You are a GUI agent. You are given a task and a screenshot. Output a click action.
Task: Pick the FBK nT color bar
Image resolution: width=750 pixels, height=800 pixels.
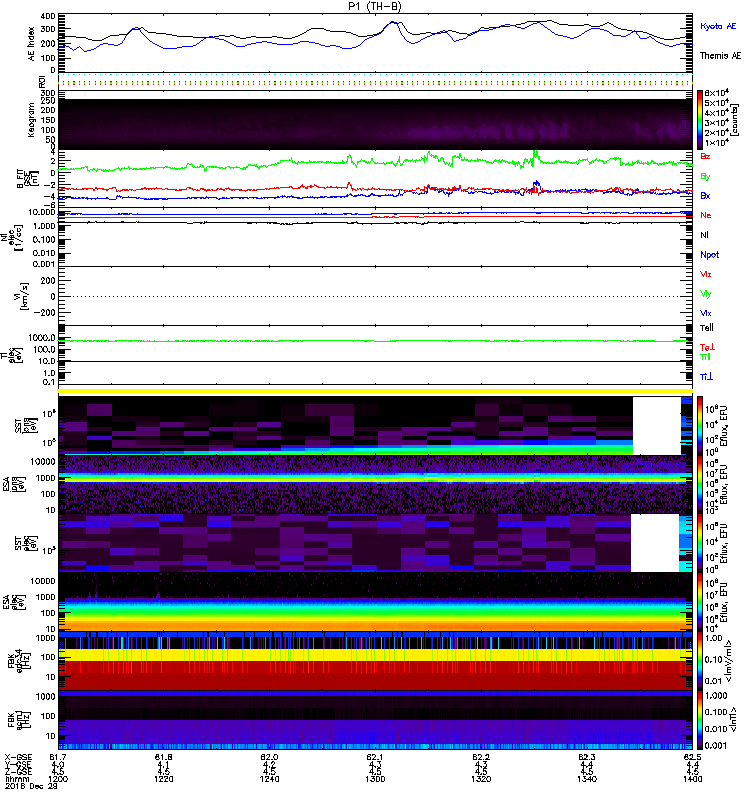coord(700,720)
